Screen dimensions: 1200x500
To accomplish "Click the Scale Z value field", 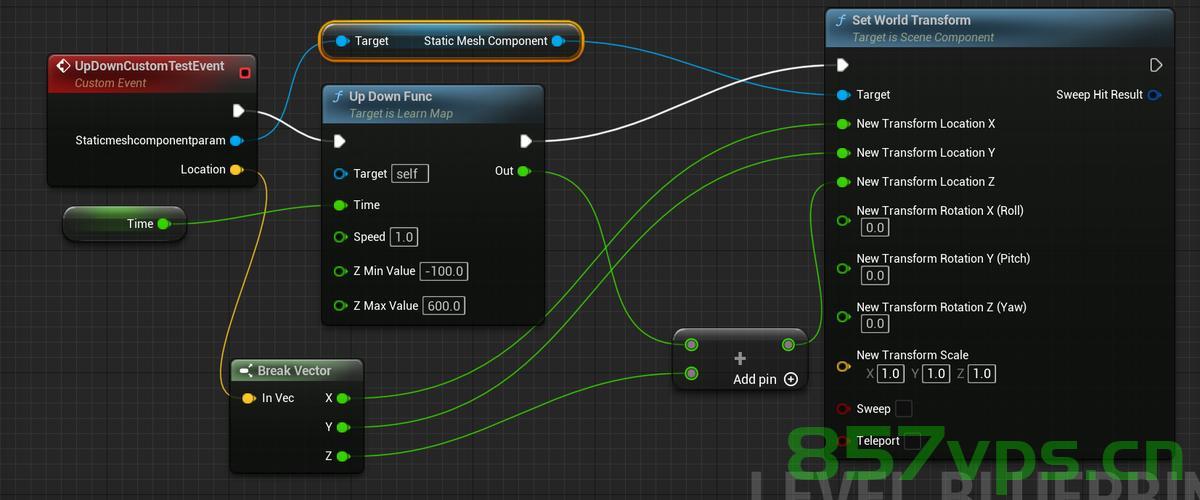I will click(982, 374).
